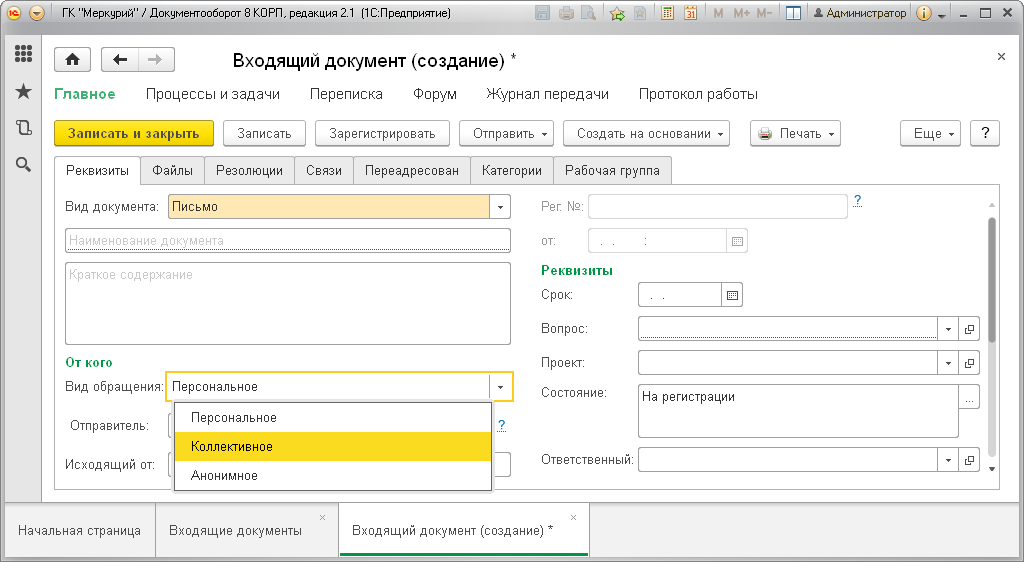Open calendar picker for the Срок field
Image resolution: width=1024 pixels, height=562 pixels.
732,295
